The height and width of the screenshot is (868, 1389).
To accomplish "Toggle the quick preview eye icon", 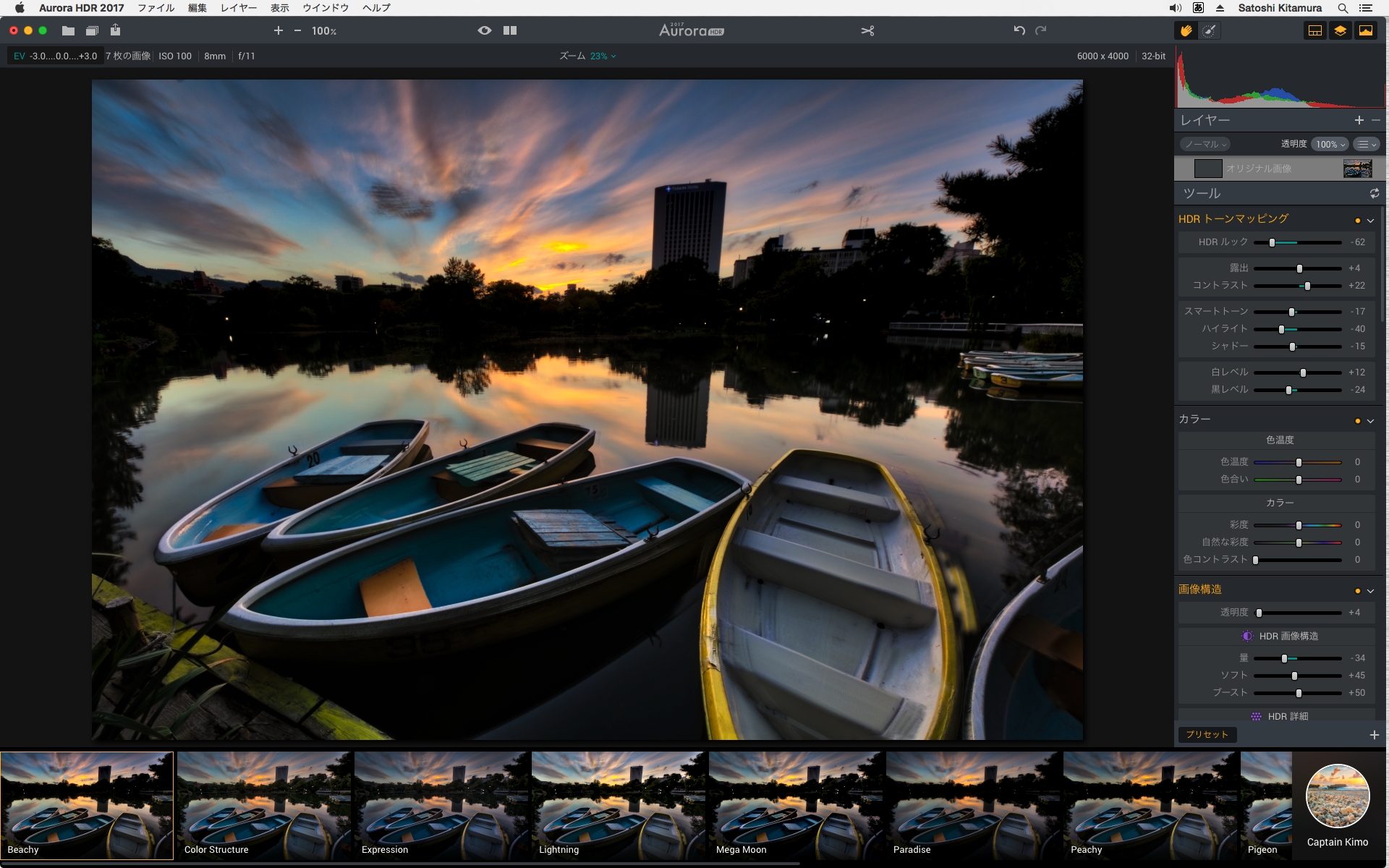I will (485, 30).
